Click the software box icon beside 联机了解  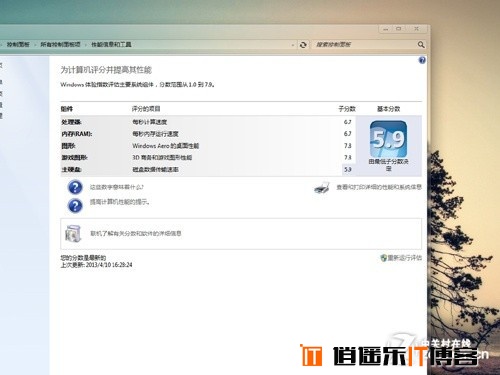[73, 234]
